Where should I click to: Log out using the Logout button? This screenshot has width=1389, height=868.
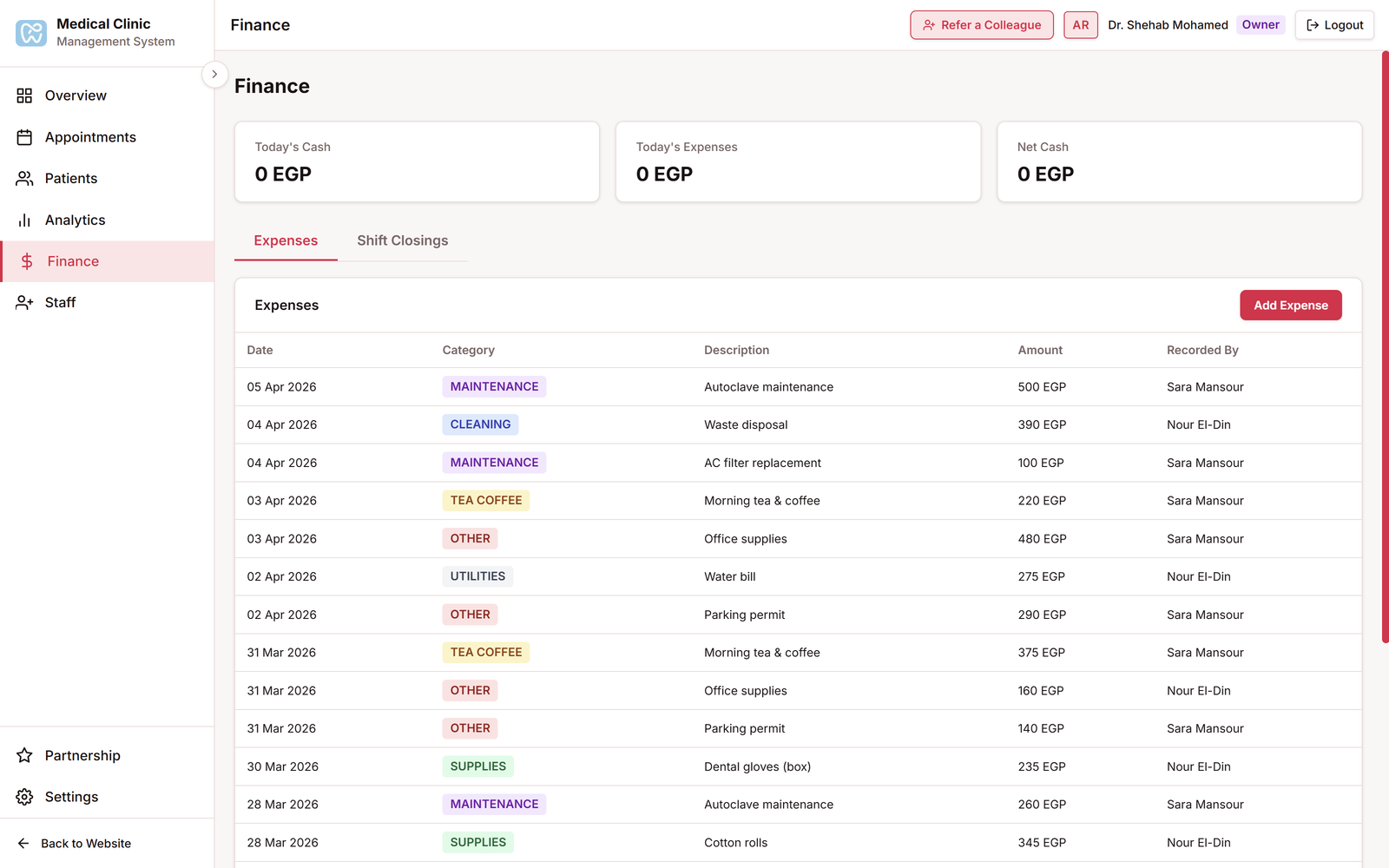(1334, 25)
